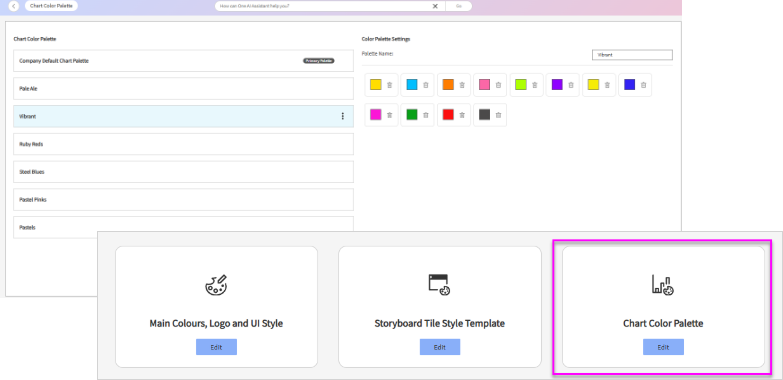Click the Storyboard Tile Style Template title
783x380 pixels.
pos(439,324)
